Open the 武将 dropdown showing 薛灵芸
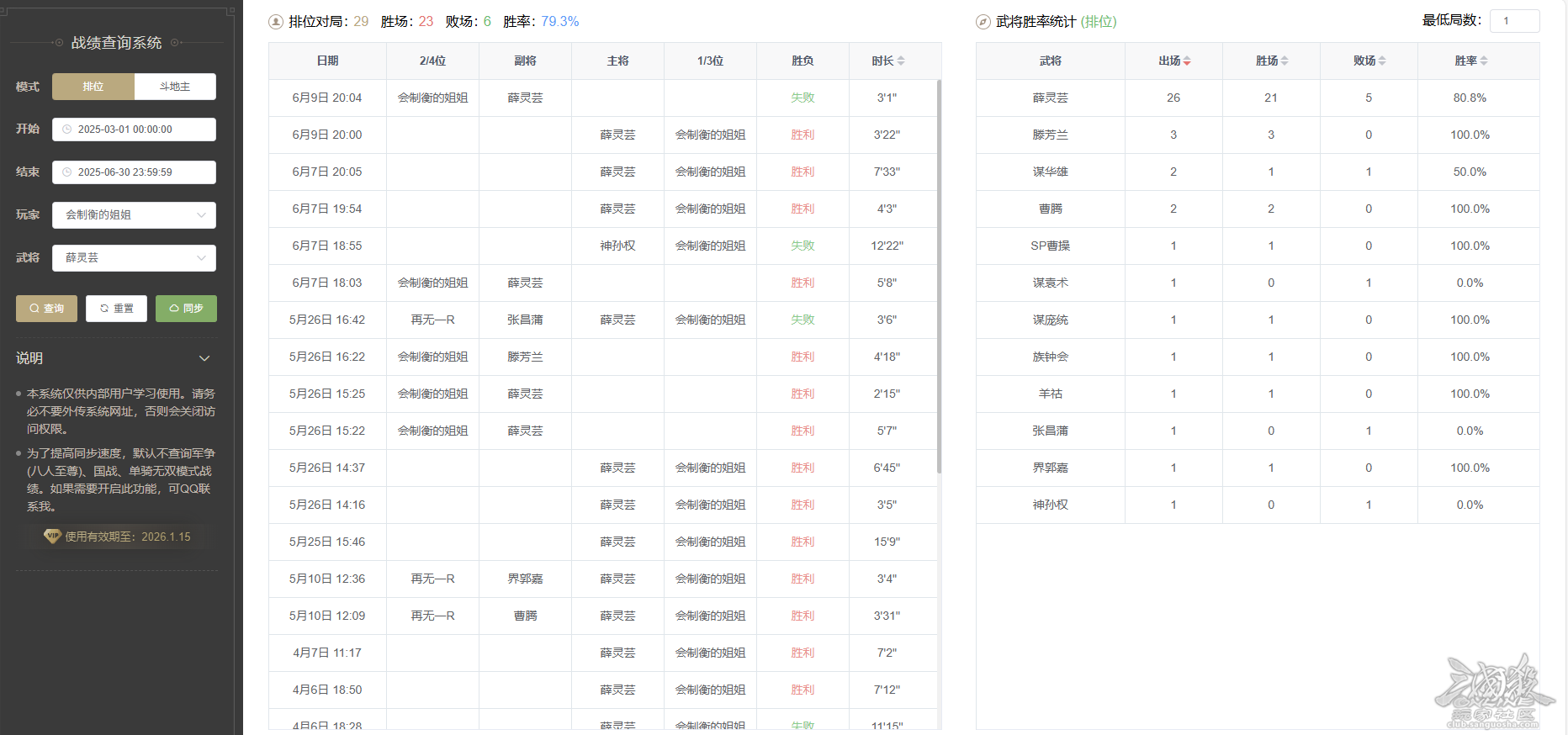The image size is (1568, 735). coord(134,258)
